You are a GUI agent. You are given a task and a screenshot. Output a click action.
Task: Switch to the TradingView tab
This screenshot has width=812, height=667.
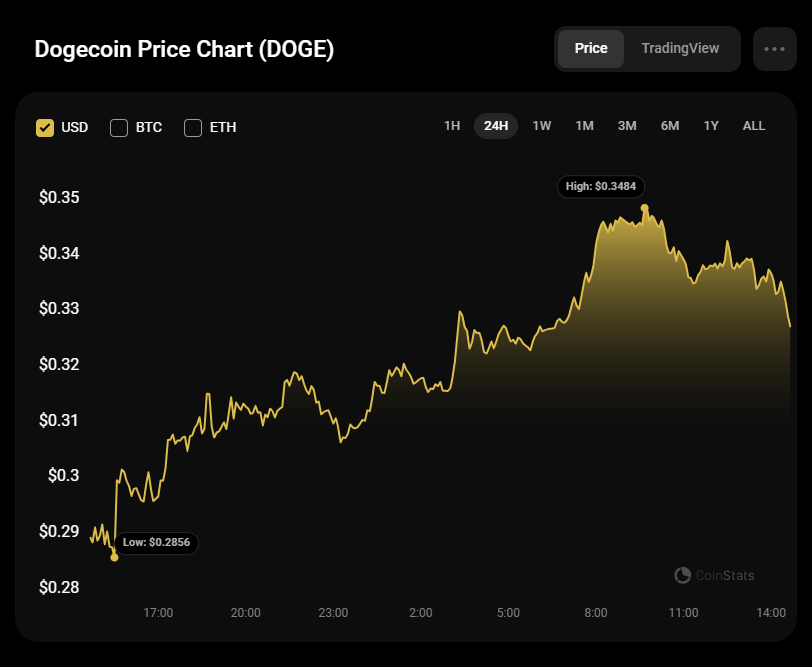[x=680, y=49]
